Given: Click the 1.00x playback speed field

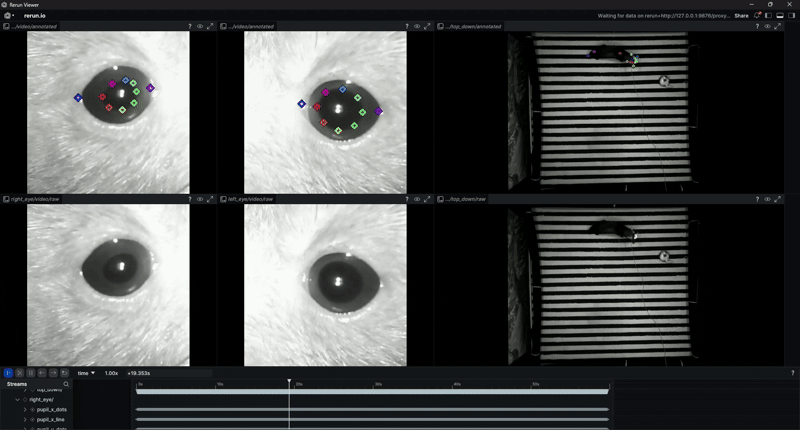Looking at the screenshot, I should pos(111,373).
